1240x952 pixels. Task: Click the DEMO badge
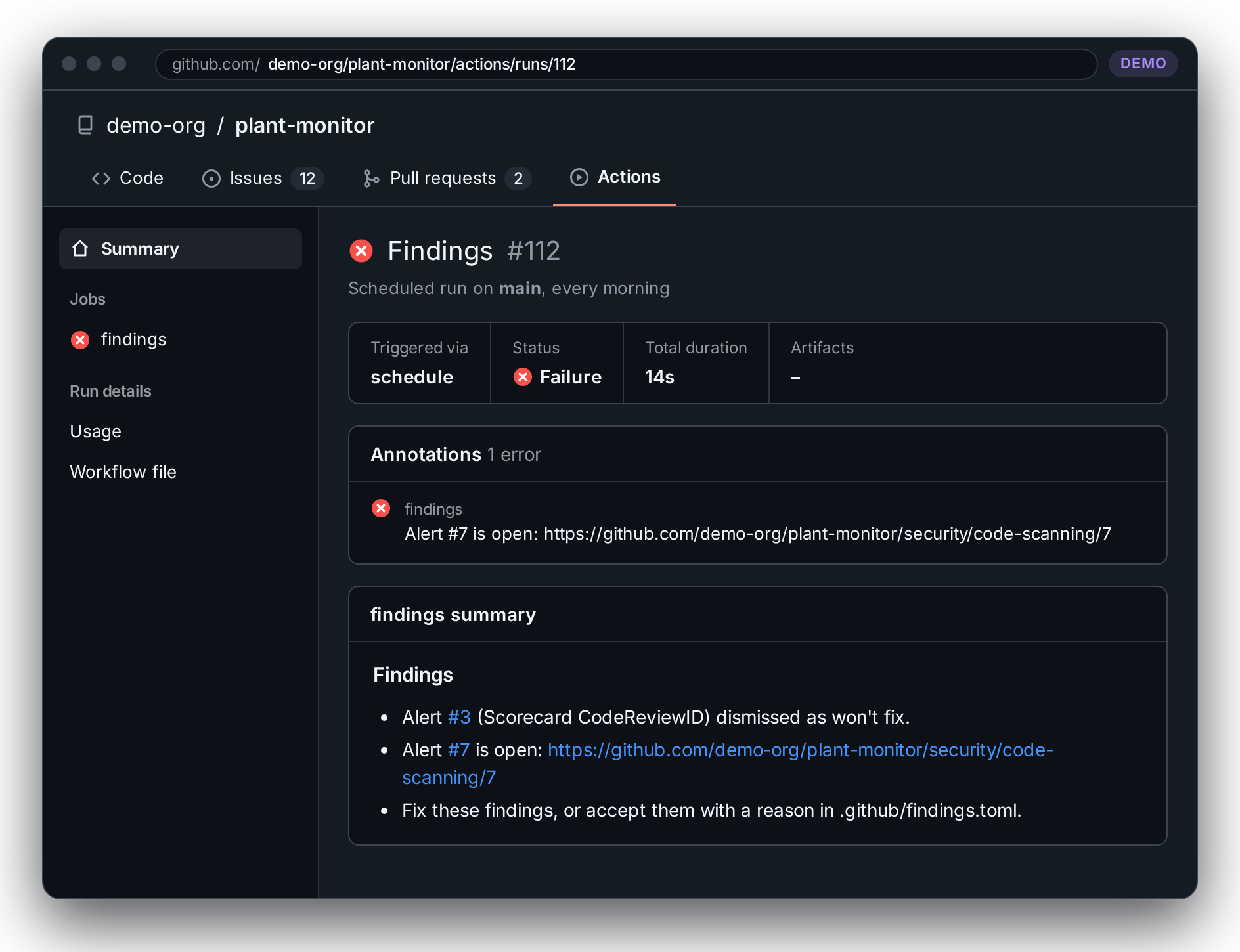pos(1143,64)
